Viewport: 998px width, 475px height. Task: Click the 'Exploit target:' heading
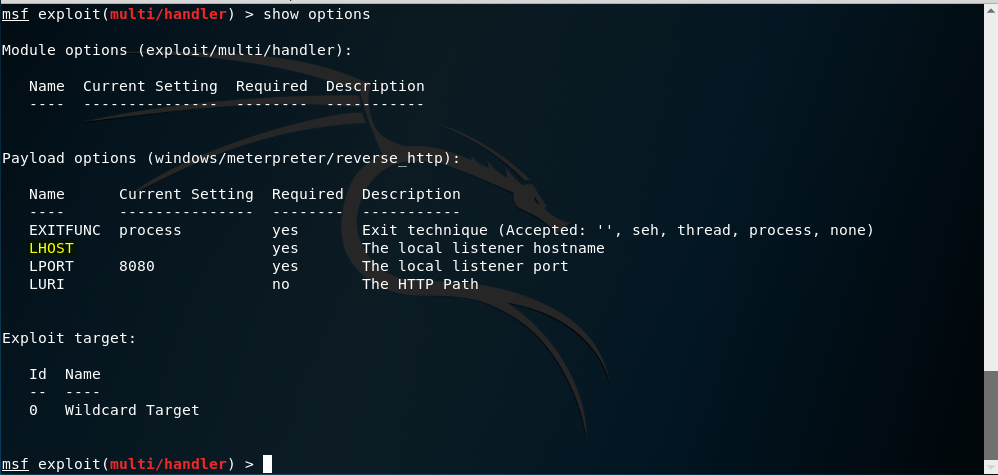click(69, 338)
